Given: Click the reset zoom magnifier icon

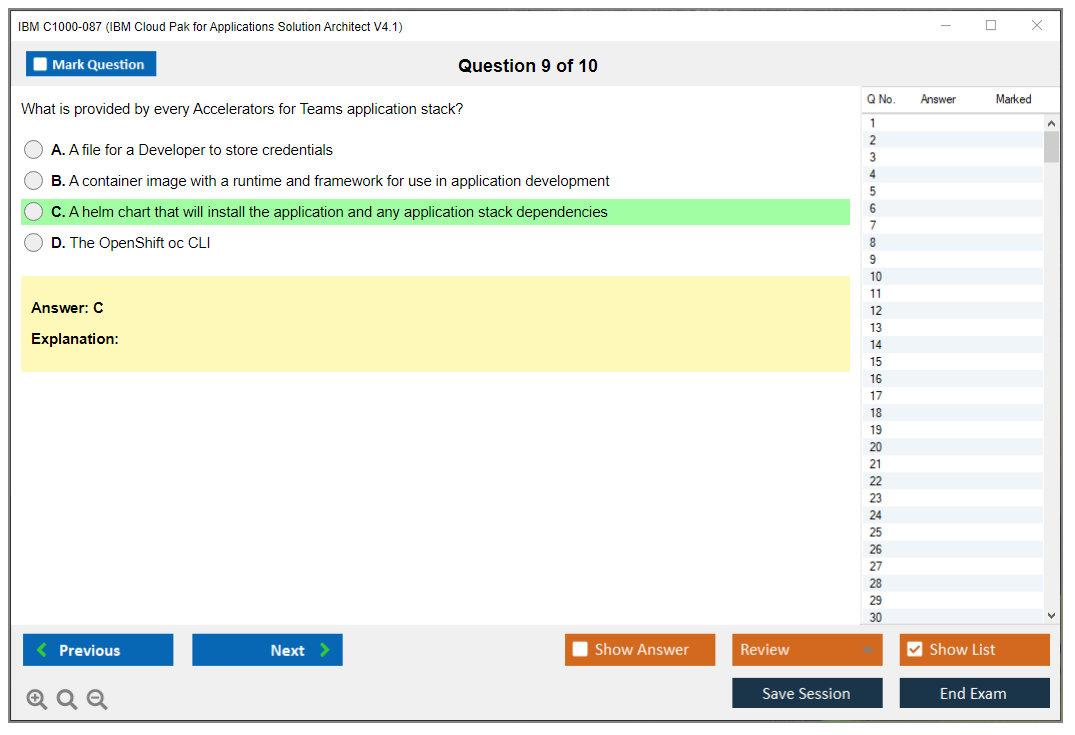Looking at the screenshot, I should (x=67, y=699).
